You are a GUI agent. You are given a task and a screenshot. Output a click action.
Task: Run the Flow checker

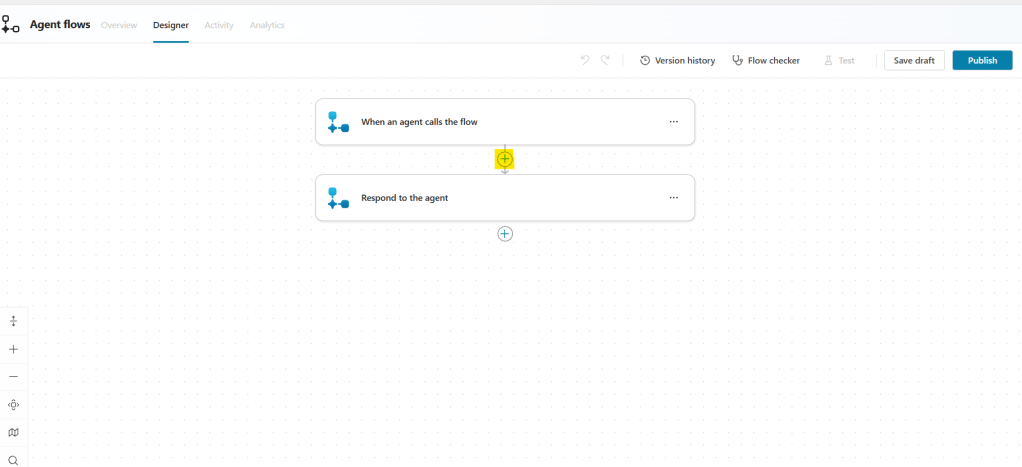click(766, 61)
